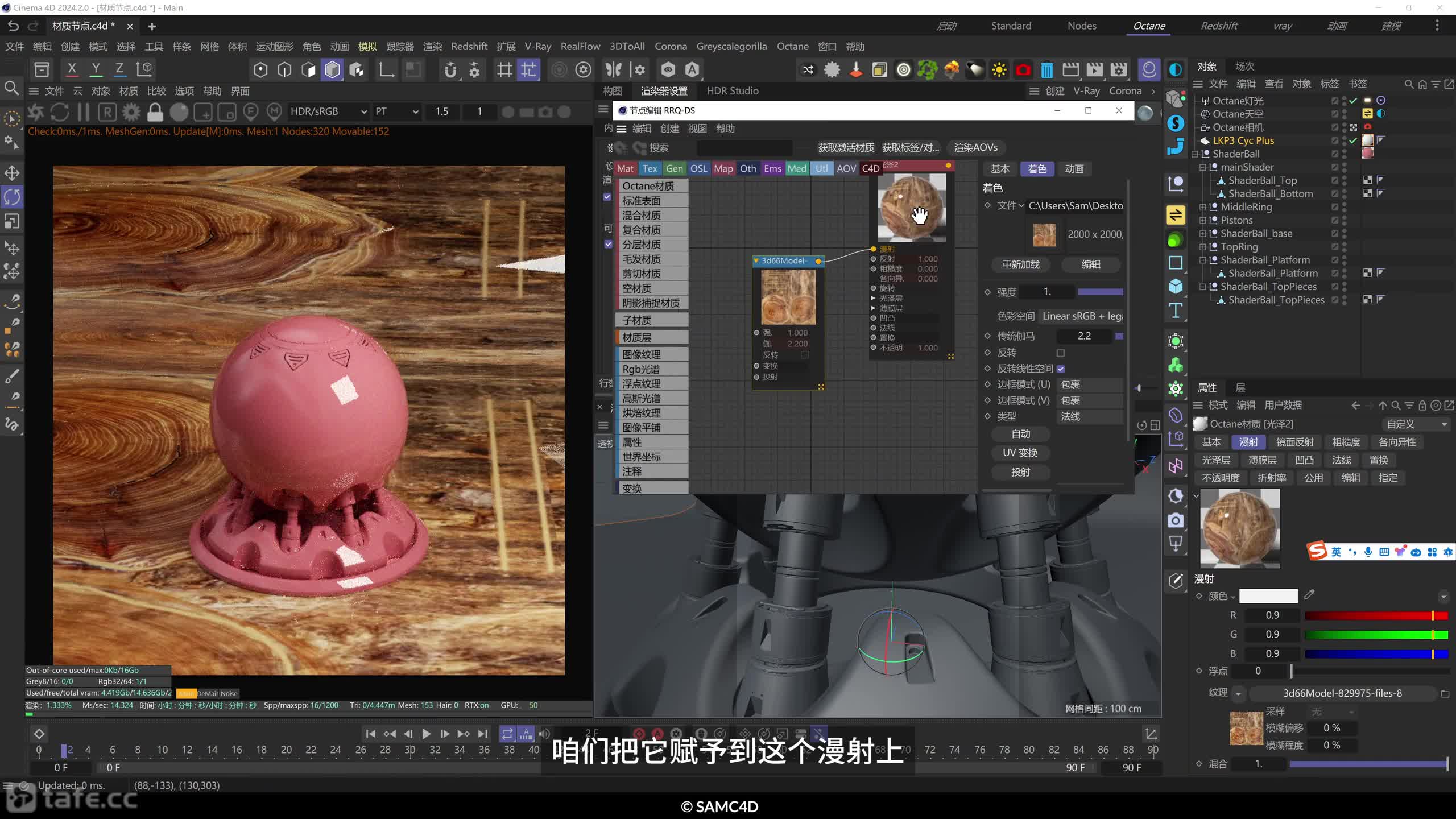Click the Octane settings gear in live viewer
The height and width of the screenshot is (819, 1456).
131,112
